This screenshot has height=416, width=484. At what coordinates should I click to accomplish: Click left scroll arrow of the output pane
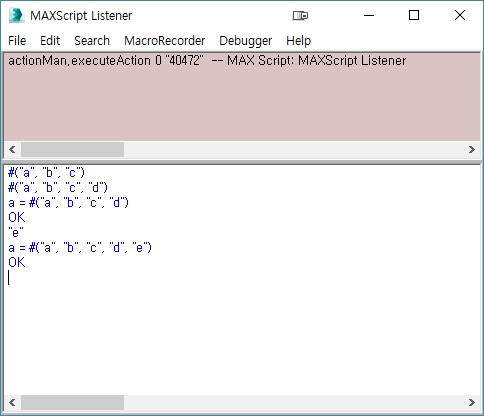click(12, 402)
